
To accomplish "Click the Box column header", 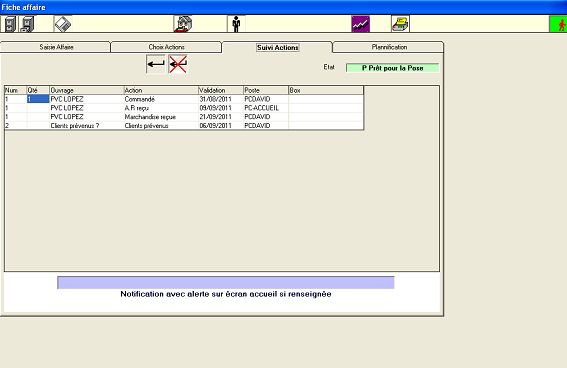I will pos(326,90).
